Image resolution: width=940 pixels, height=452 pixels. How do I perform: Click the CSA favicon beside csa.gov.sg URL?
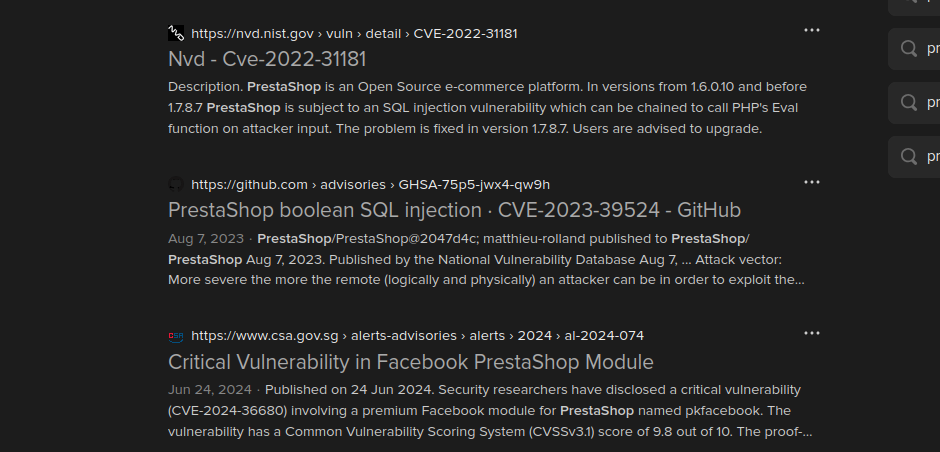click(176, 336)
